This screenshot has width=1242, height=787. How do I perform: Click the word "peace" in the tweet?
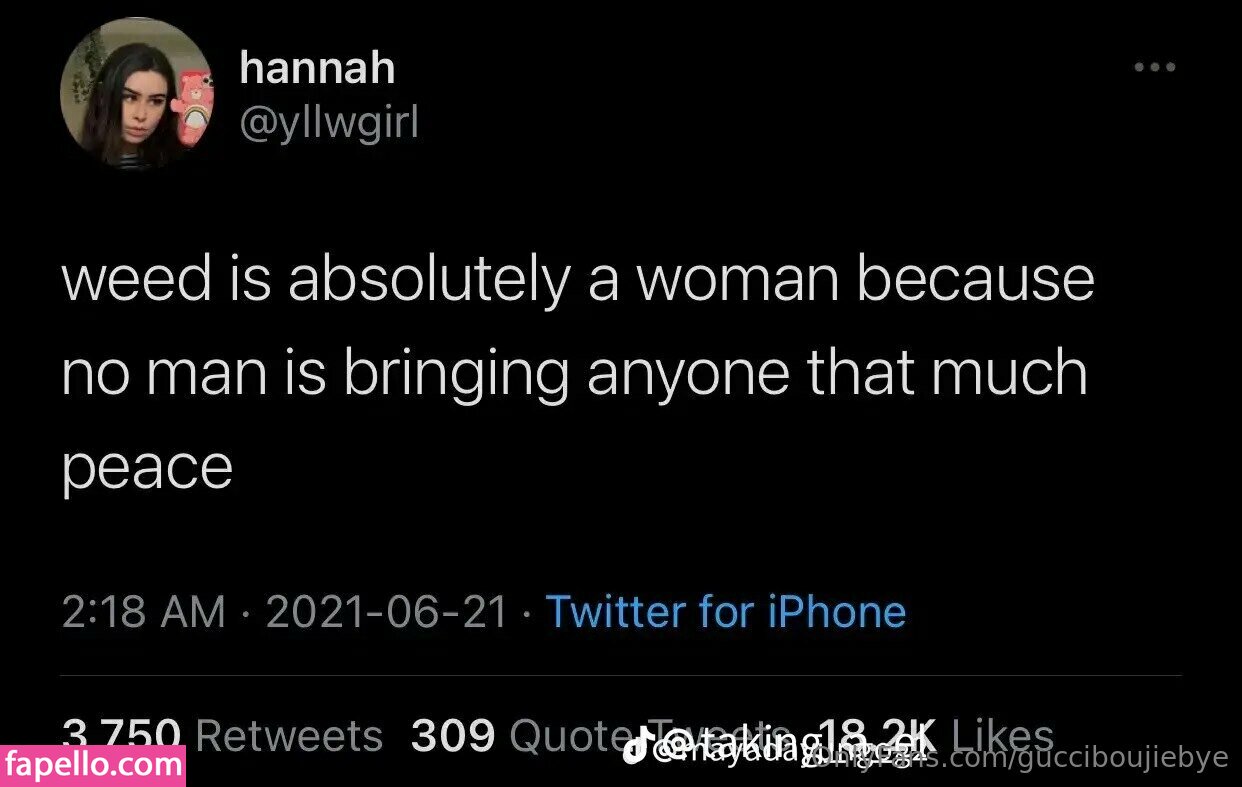[147, 466]
